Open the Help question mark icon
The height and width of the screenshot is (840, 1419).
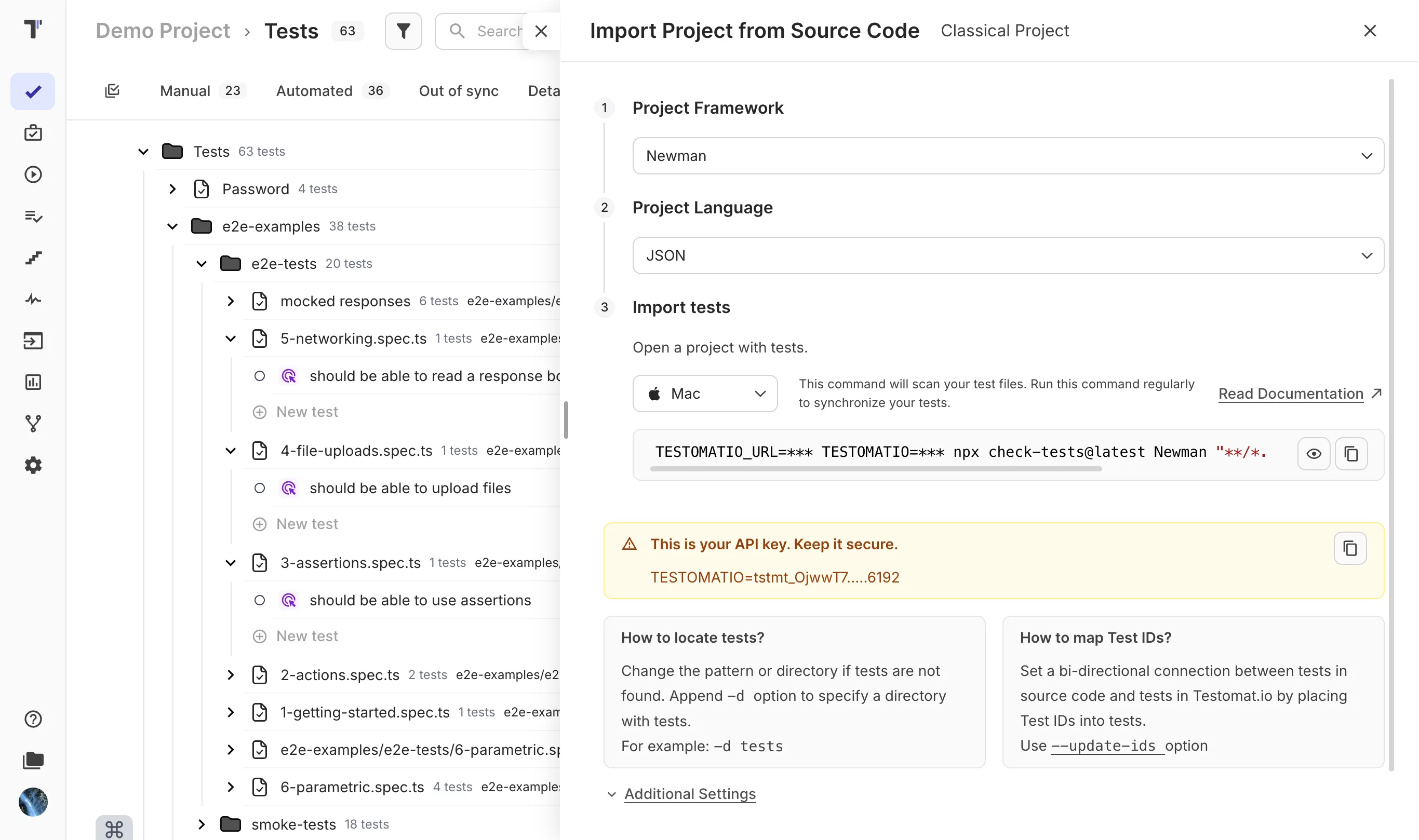[33, 719]
